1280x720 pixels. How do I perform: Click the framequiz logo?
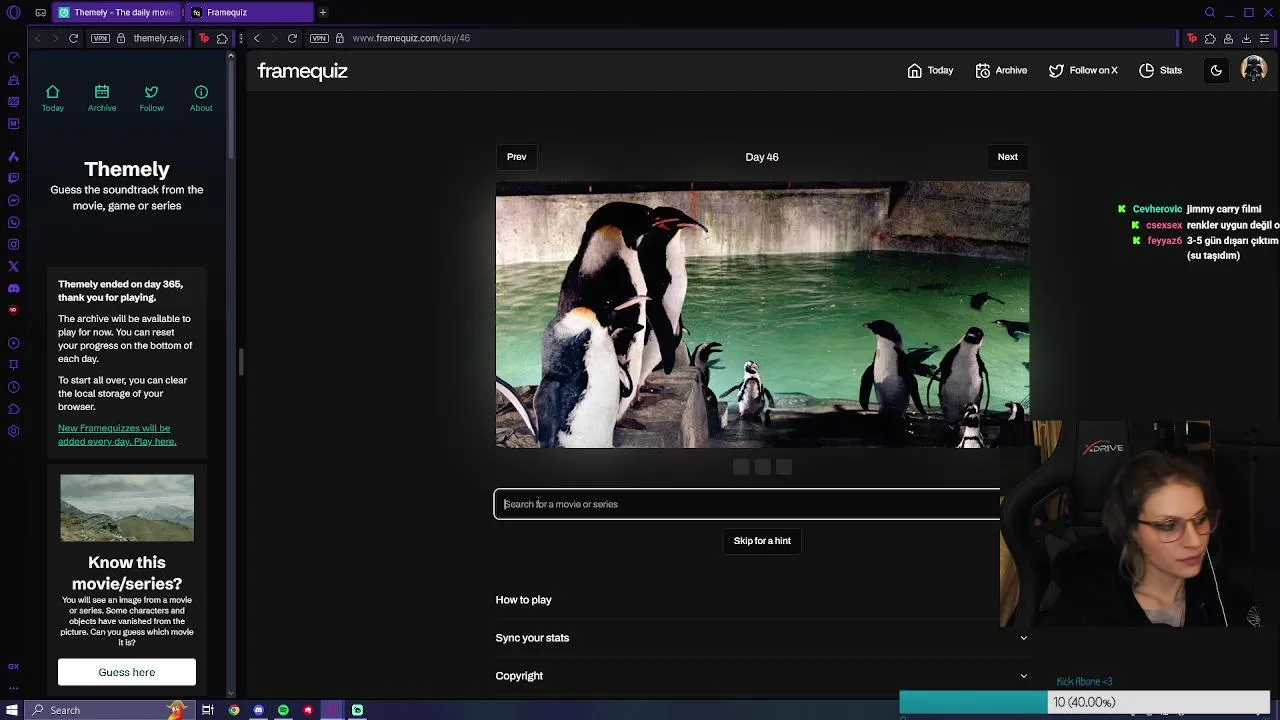click(302, 71)
